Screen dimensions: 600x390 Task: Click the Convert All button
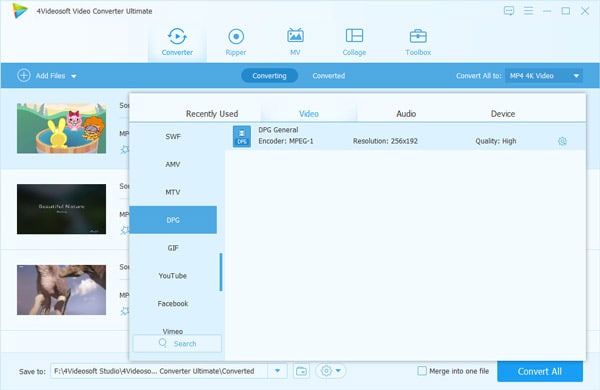point(540,371)
